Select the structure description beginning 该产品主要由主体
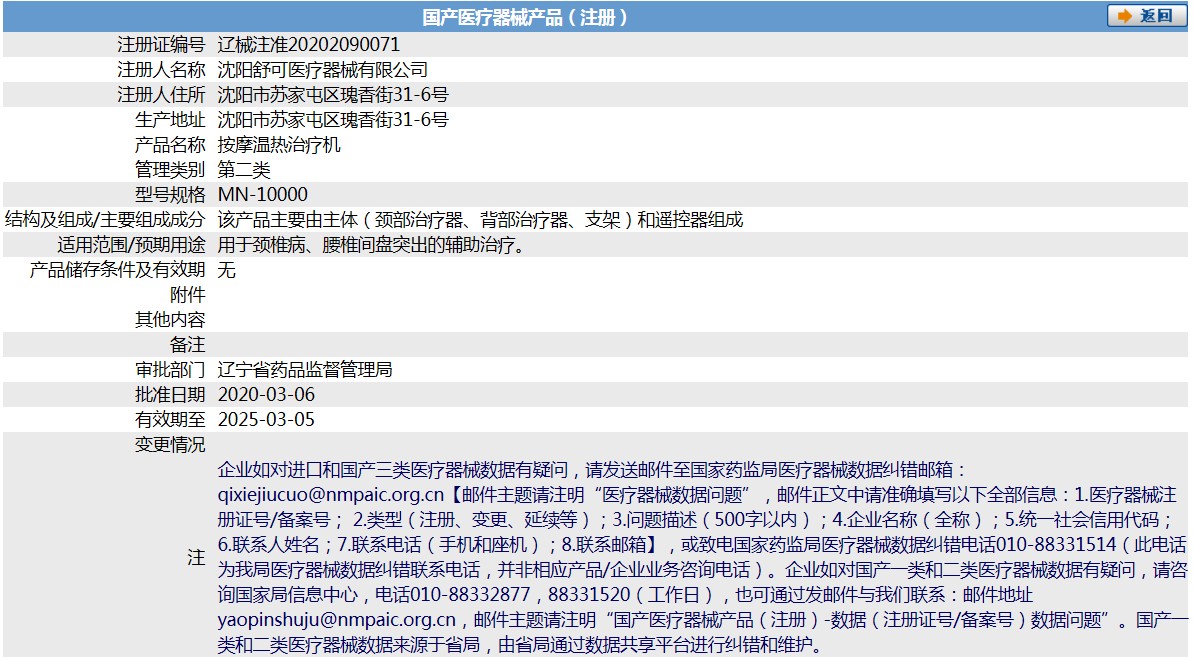 [480, 220]
